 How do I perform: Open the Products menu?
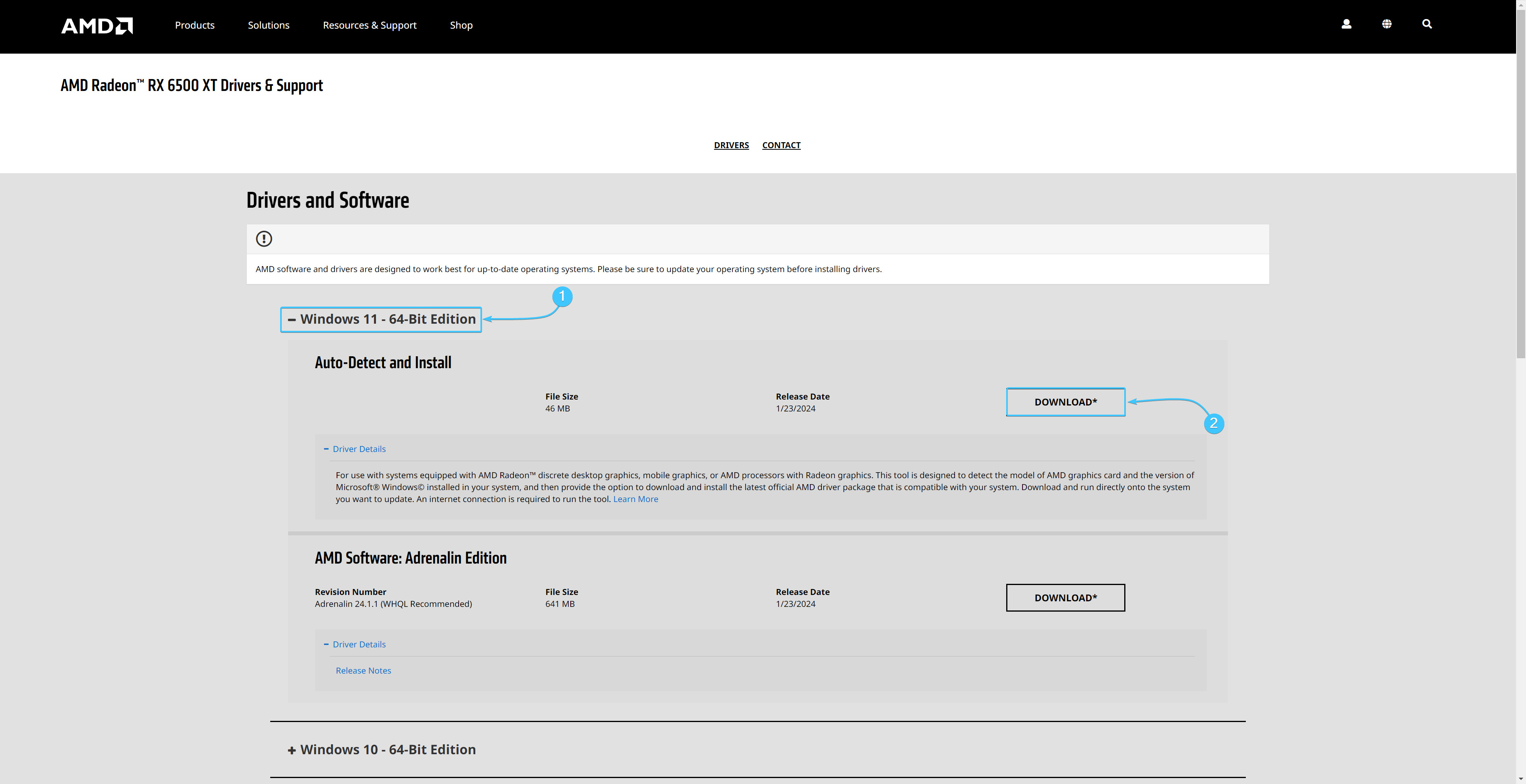pos(194,25)
